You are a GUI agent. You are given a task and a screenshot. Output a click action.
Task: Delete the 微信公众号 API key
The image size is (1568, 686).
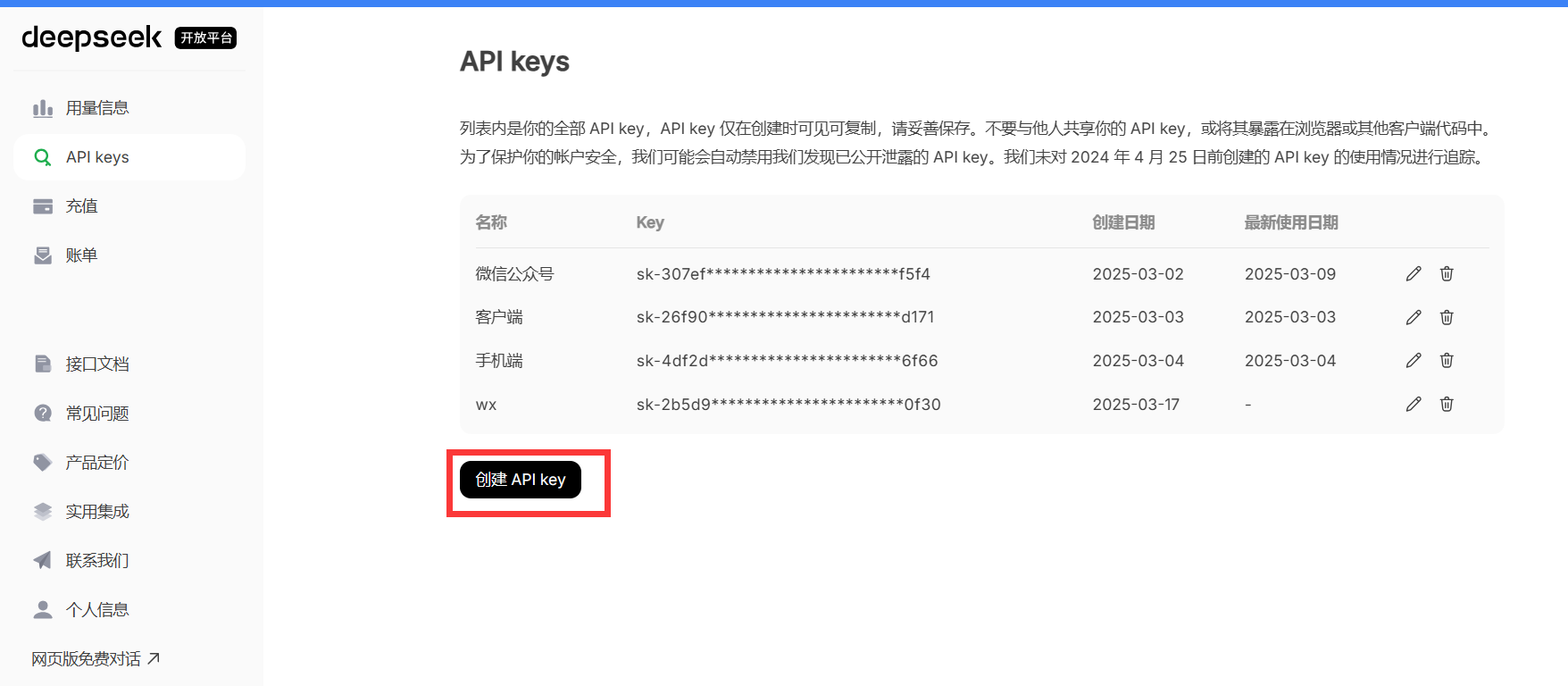click(1447, 273)
